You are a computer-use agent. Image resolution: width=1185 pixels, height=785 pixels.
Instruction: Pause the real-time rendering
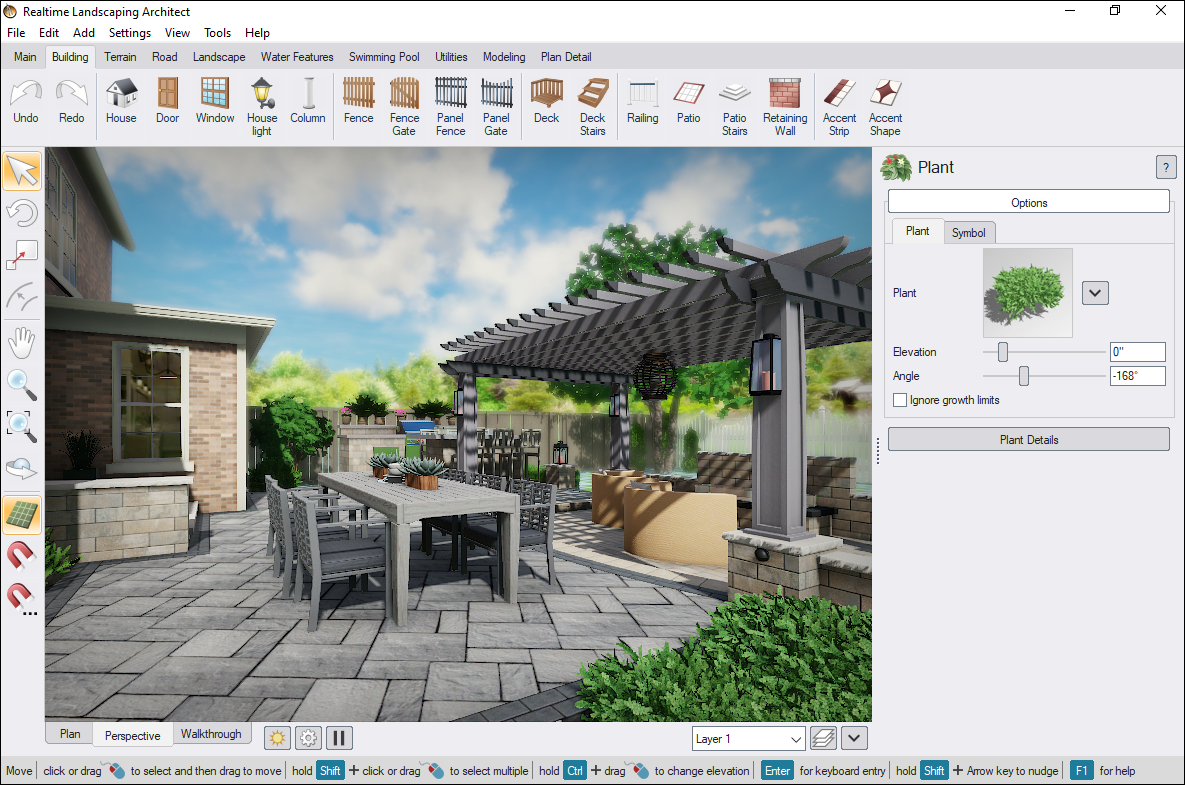click(x=339, y=737)
